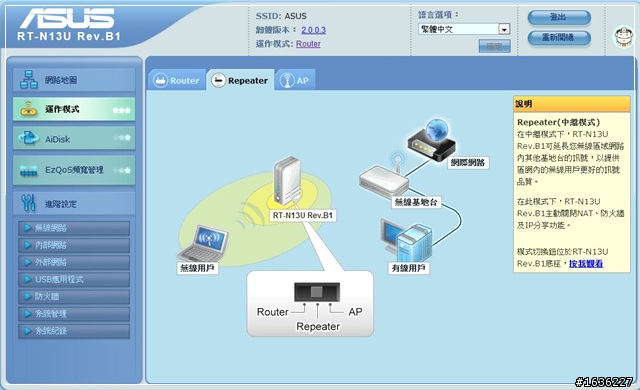Expand the 無線網路 wireless submenu
This screenshot has height=390, width=640.
[74, 228]
